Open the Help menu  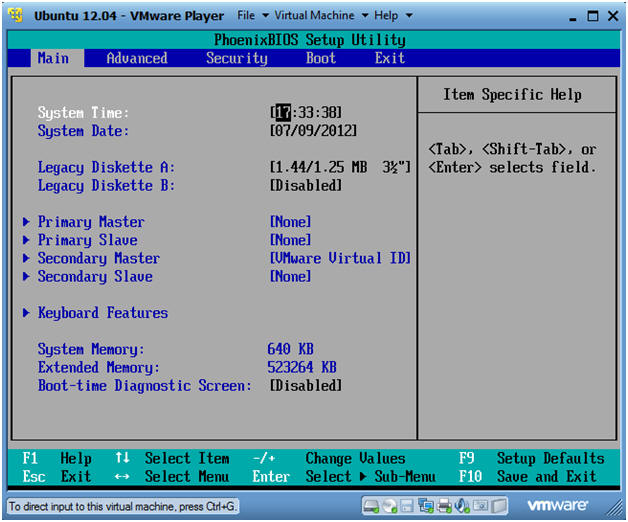click(386, 15)
